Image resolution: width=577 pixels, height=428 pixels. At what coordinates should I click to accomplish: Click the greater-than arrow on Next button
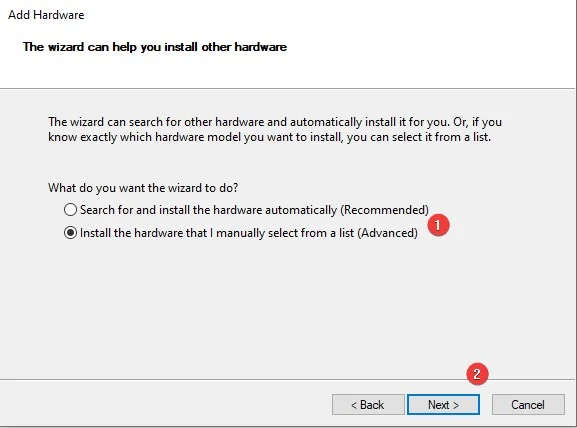(x=456, y=405)
